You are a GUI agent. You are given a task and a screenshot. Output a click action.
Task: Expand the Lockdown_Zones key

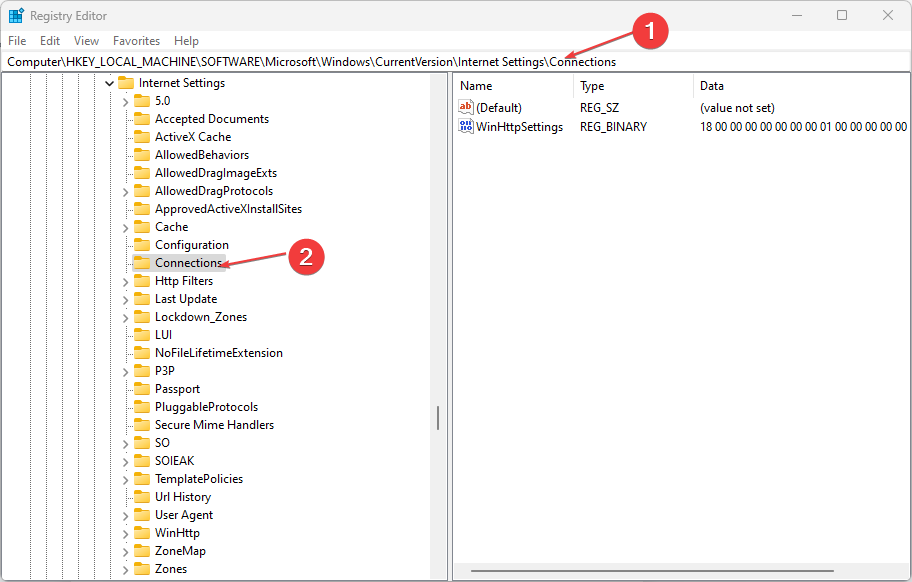click(126, 318)
